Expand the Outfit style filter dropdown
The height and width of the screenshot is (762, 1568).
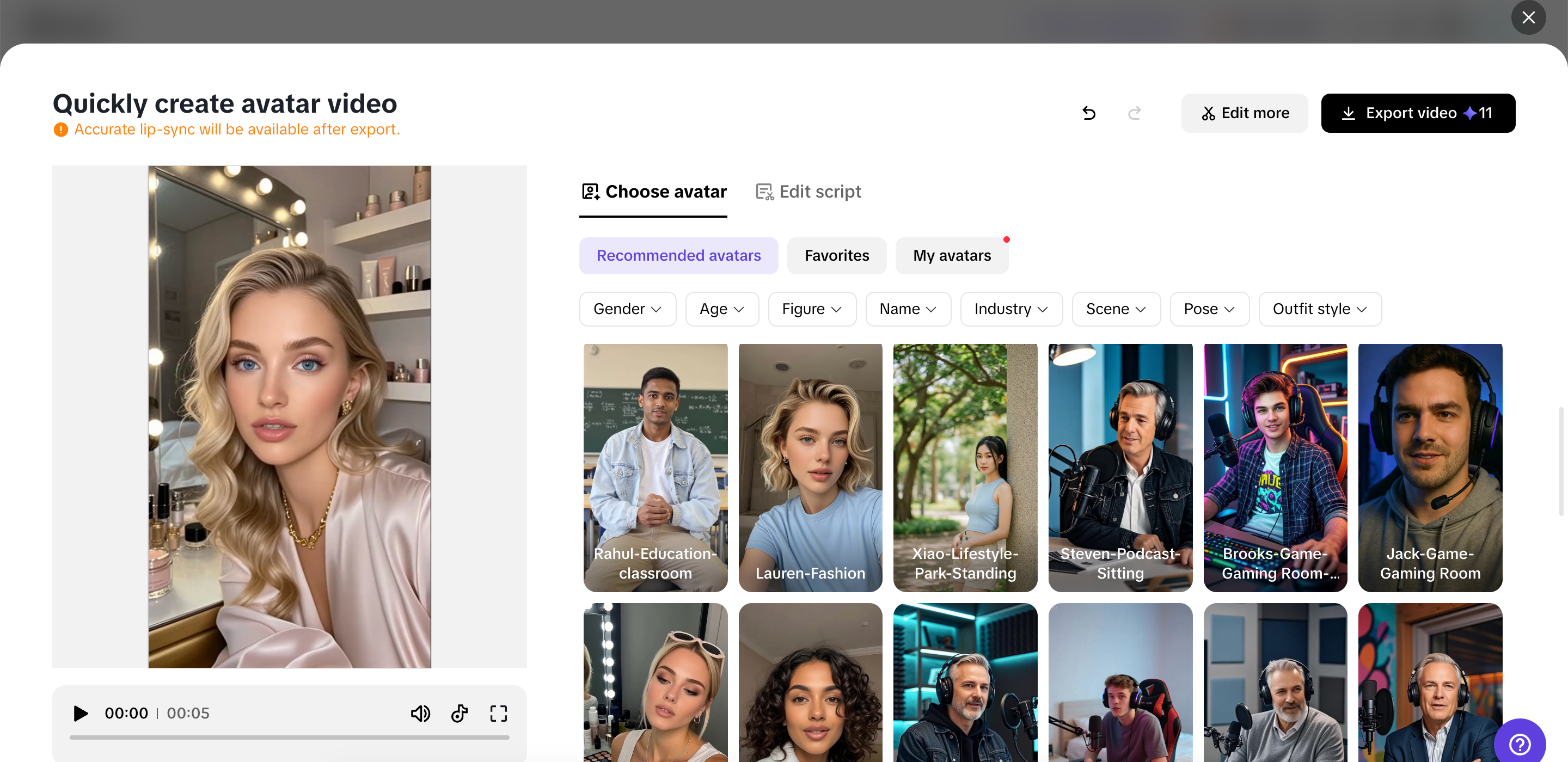coord(1320,309)
